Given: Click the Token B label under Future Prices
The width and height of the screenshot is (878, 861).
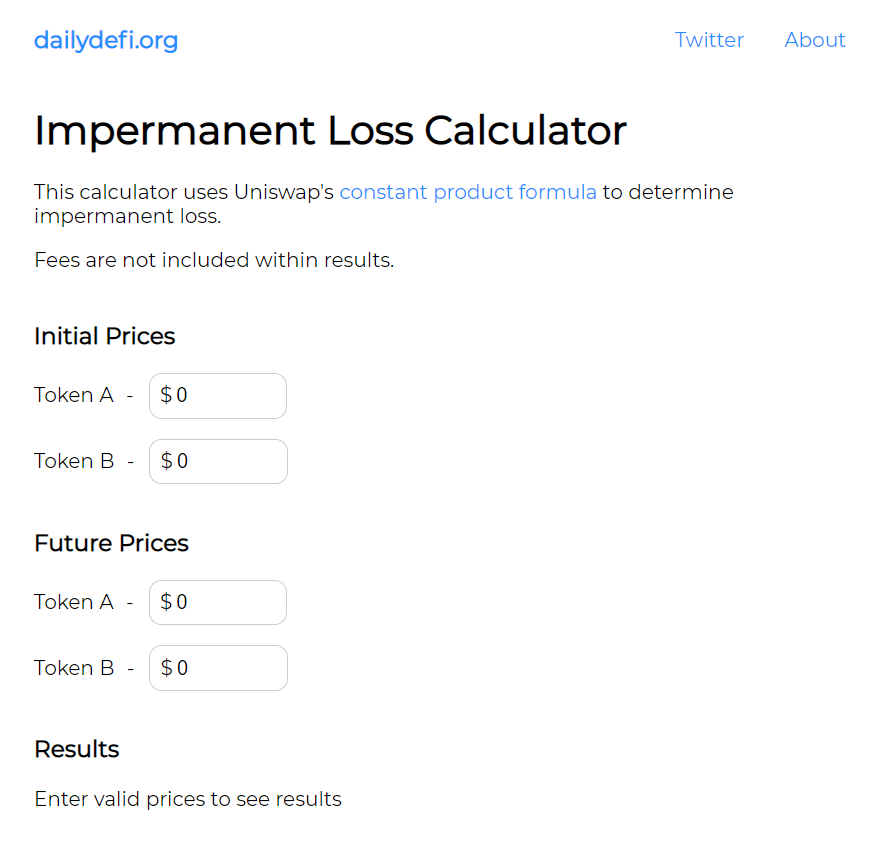Looking at the screenshot, I should [74, 668].
